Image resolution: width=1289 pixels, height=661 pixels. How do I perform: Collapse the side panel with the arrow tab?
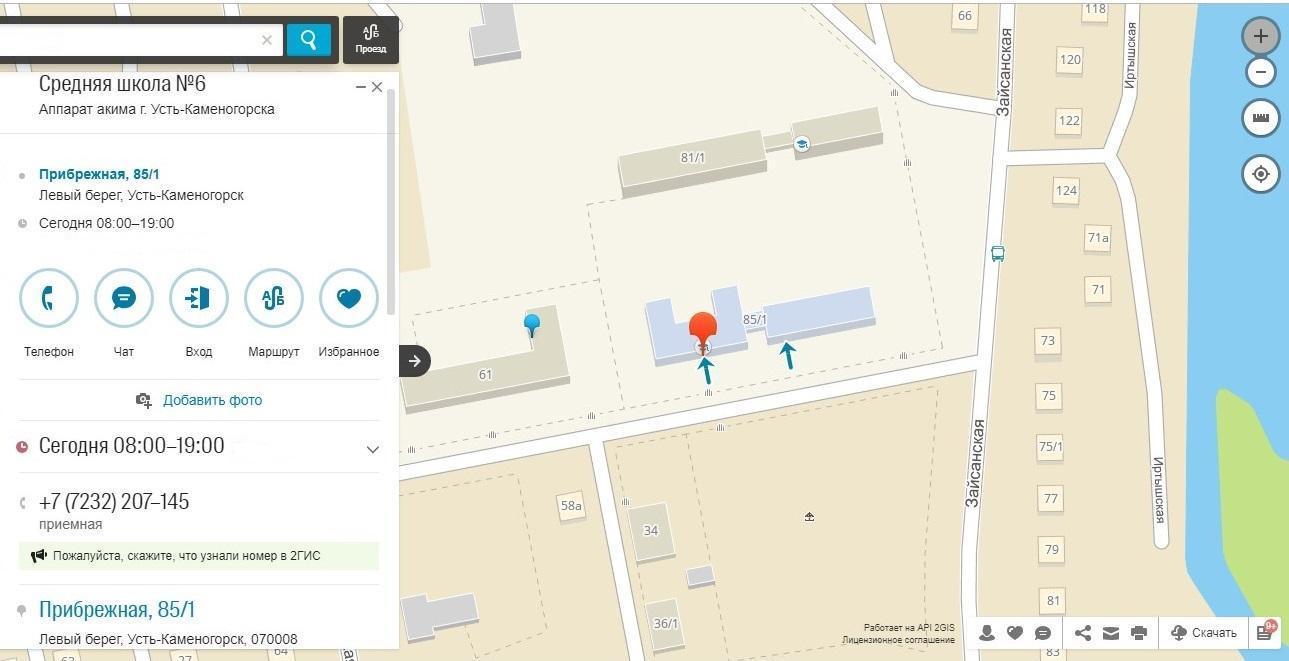coord(414,361)
